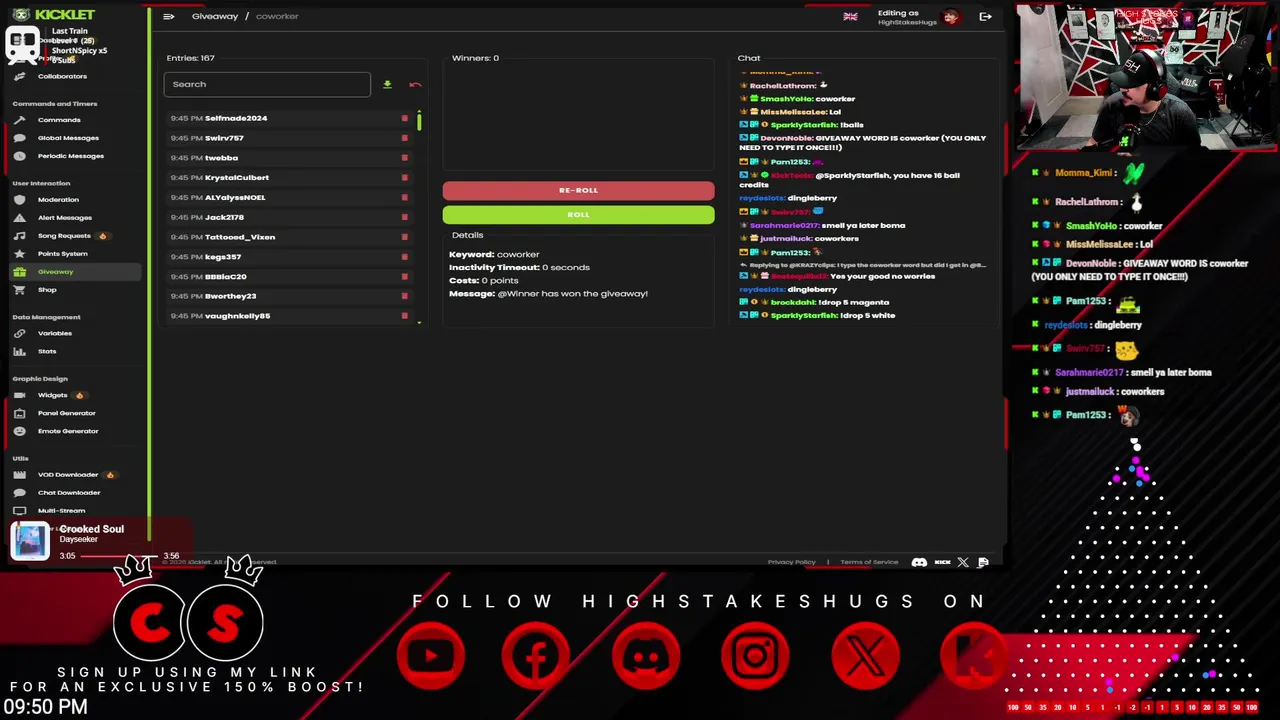Click the Kicklet logo
Image resolution: width=1280 pixels, height=720 pixels.
[53, 15]
